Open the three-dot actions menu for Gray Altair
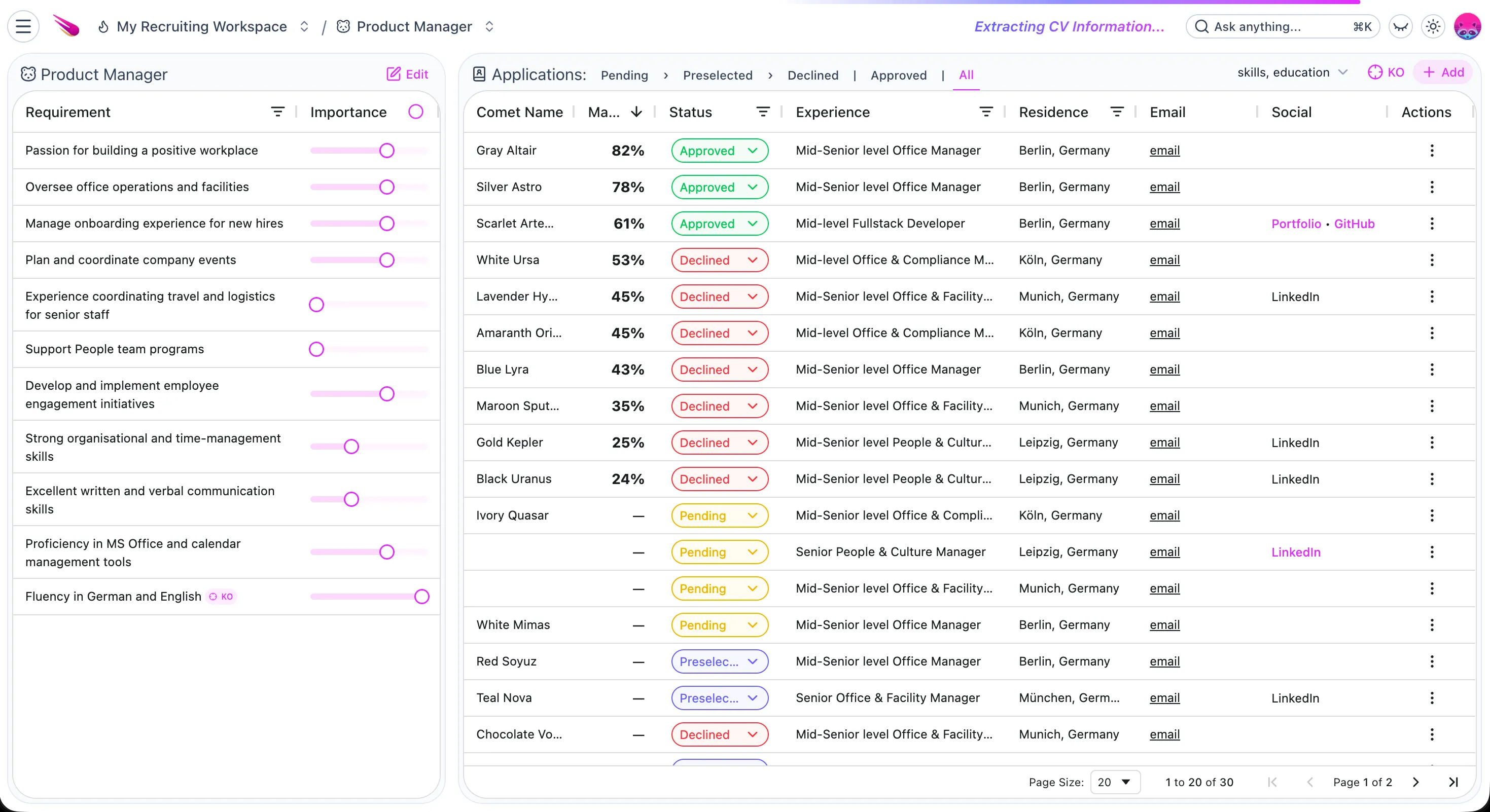The height and width of the screenshot is (812, 1490). tap(1432, 150)
